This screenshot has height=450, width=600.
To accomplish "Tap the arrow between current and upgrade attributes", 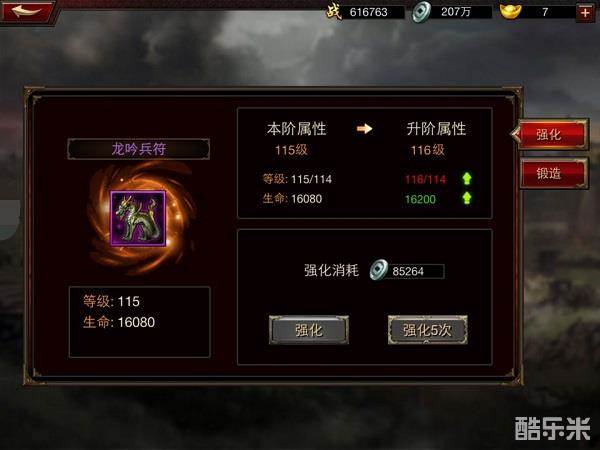I will [364, 129].
